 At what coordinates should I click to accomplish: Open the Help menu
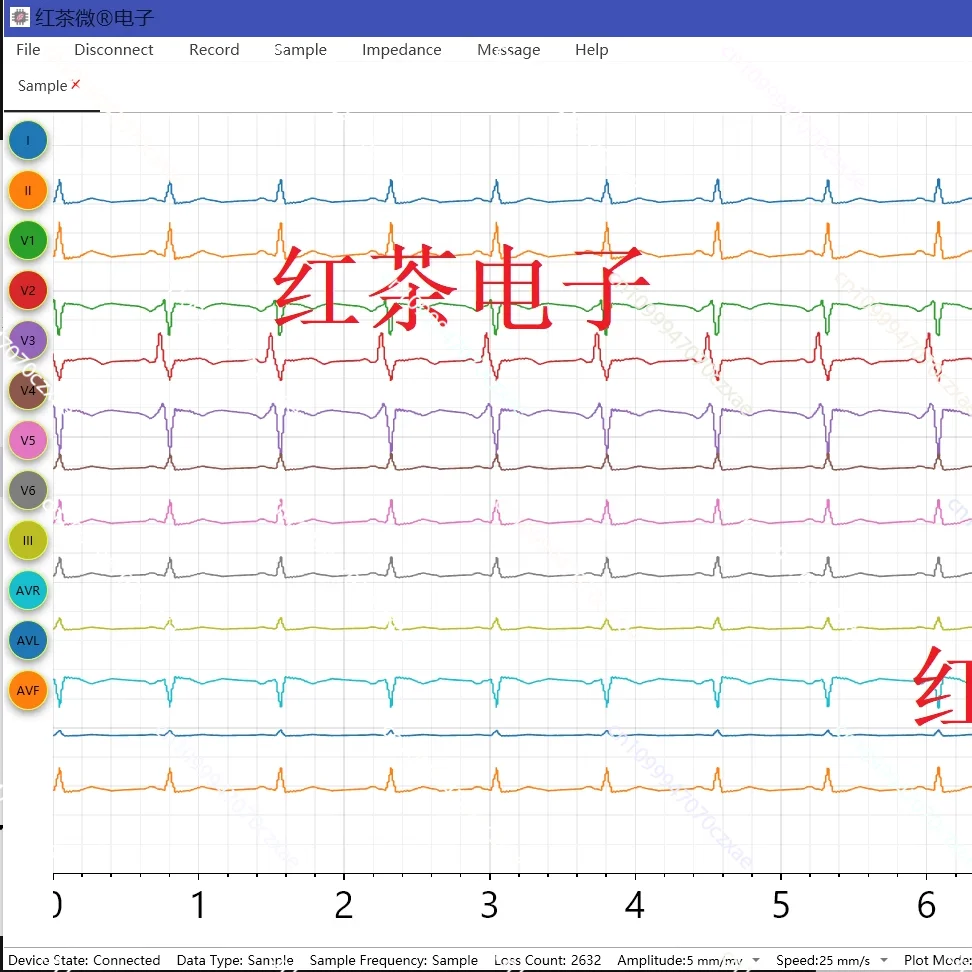tap(591, 50)
